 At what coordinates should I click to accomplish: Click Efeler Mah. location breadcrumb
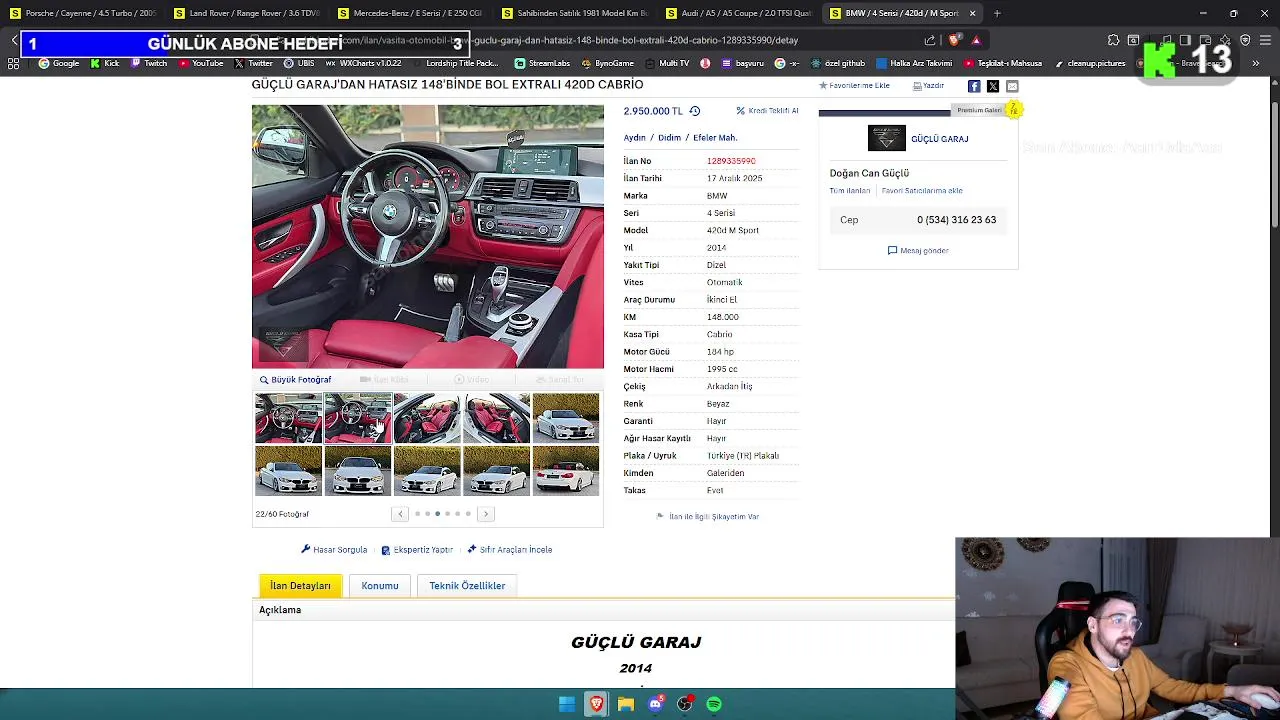(715, 138)
